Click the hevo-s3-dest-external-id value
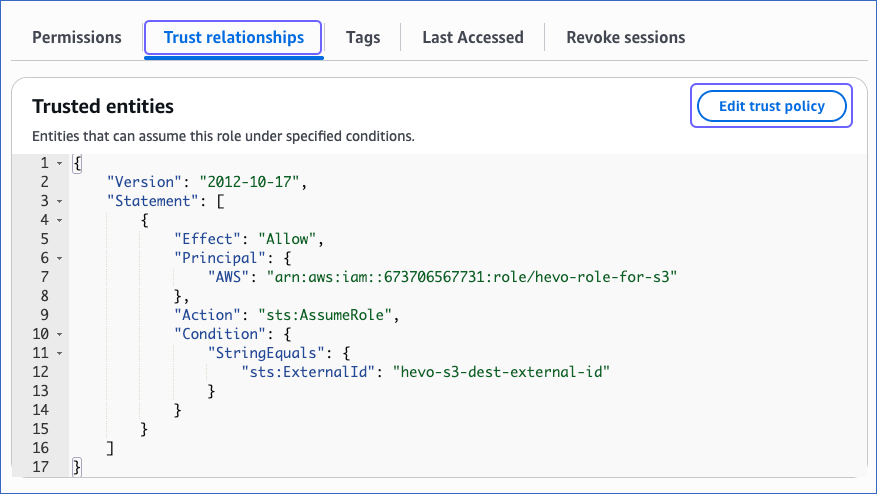This screenshot has width=877, height=494. (x=502, y=372)
